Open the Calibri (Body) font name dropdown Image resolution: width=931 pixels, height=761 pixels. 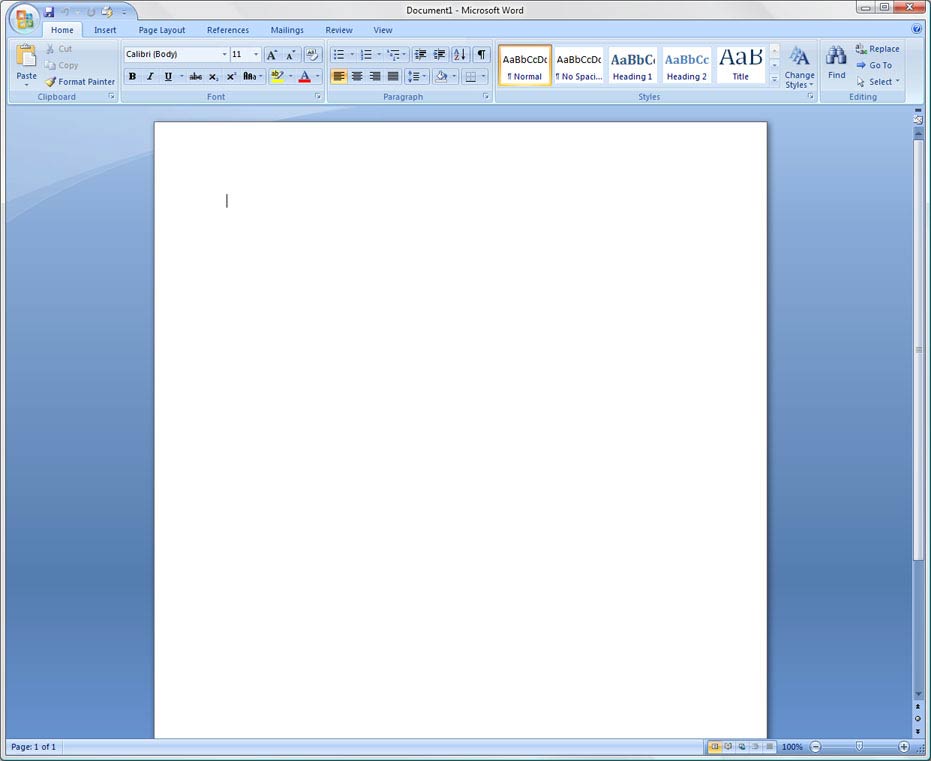(x=224, y=55)
